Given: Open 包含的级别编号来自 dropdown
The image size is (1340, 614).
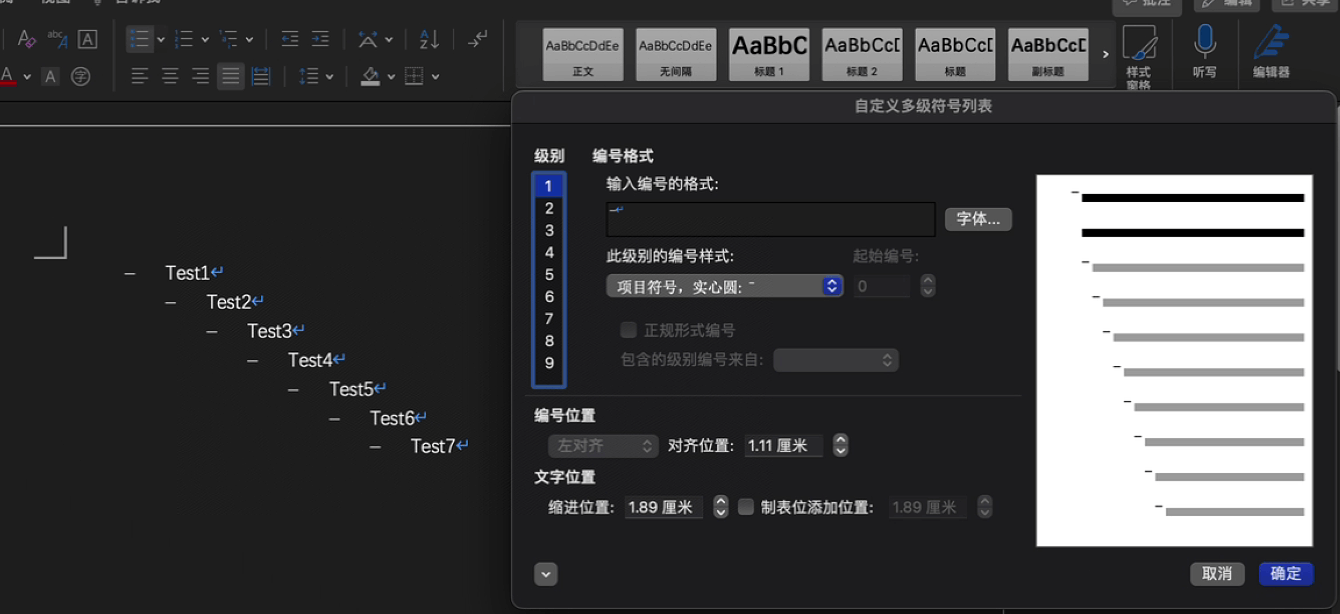Looking at the screenshot, I should coord(836,360).
